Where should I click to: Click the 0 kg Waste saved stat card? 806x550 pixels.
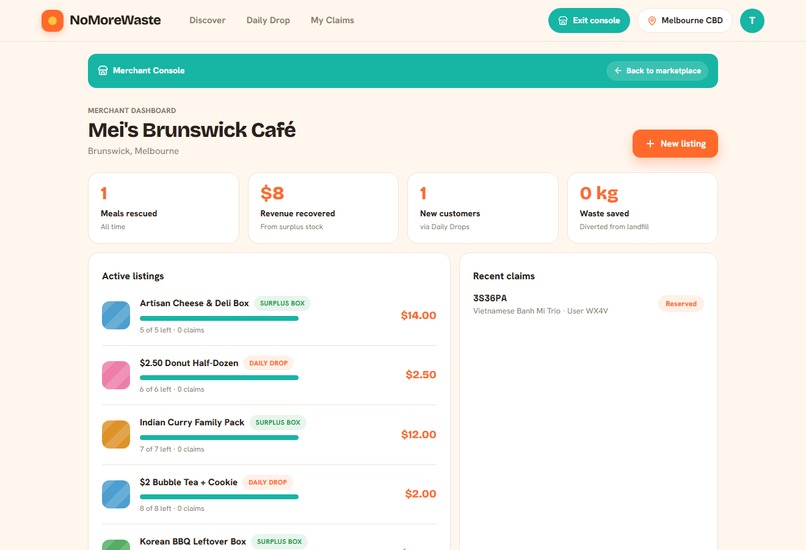(x=643, y=208)
